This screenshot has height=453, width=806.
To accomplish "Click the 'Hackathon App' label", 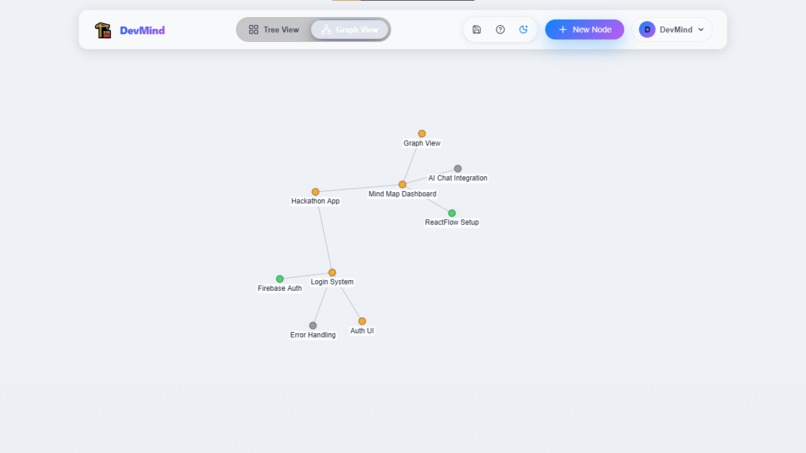I will tap(316, 201).
